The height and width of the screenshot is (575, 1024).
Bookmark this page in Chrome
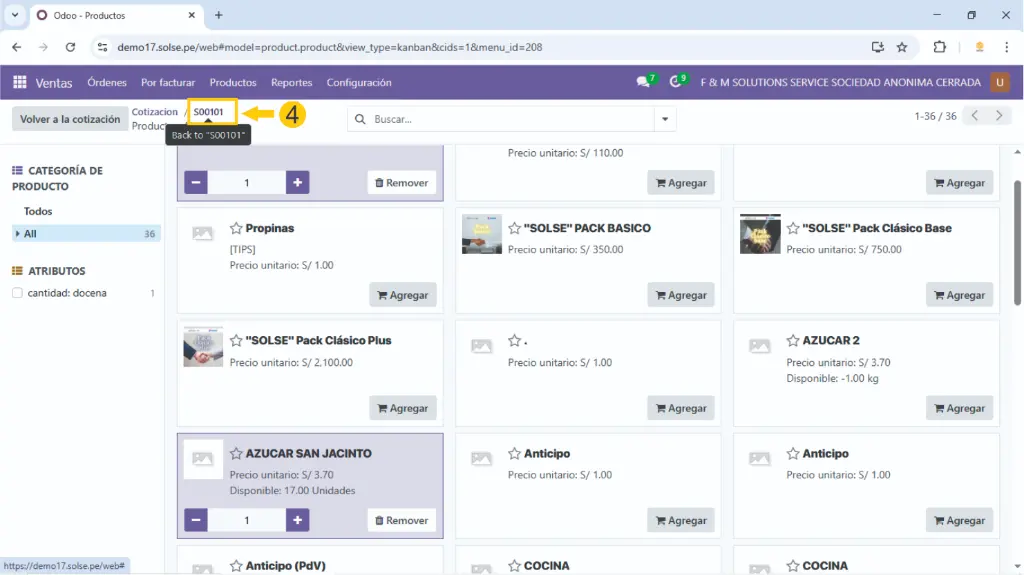[x=902, y=47]
